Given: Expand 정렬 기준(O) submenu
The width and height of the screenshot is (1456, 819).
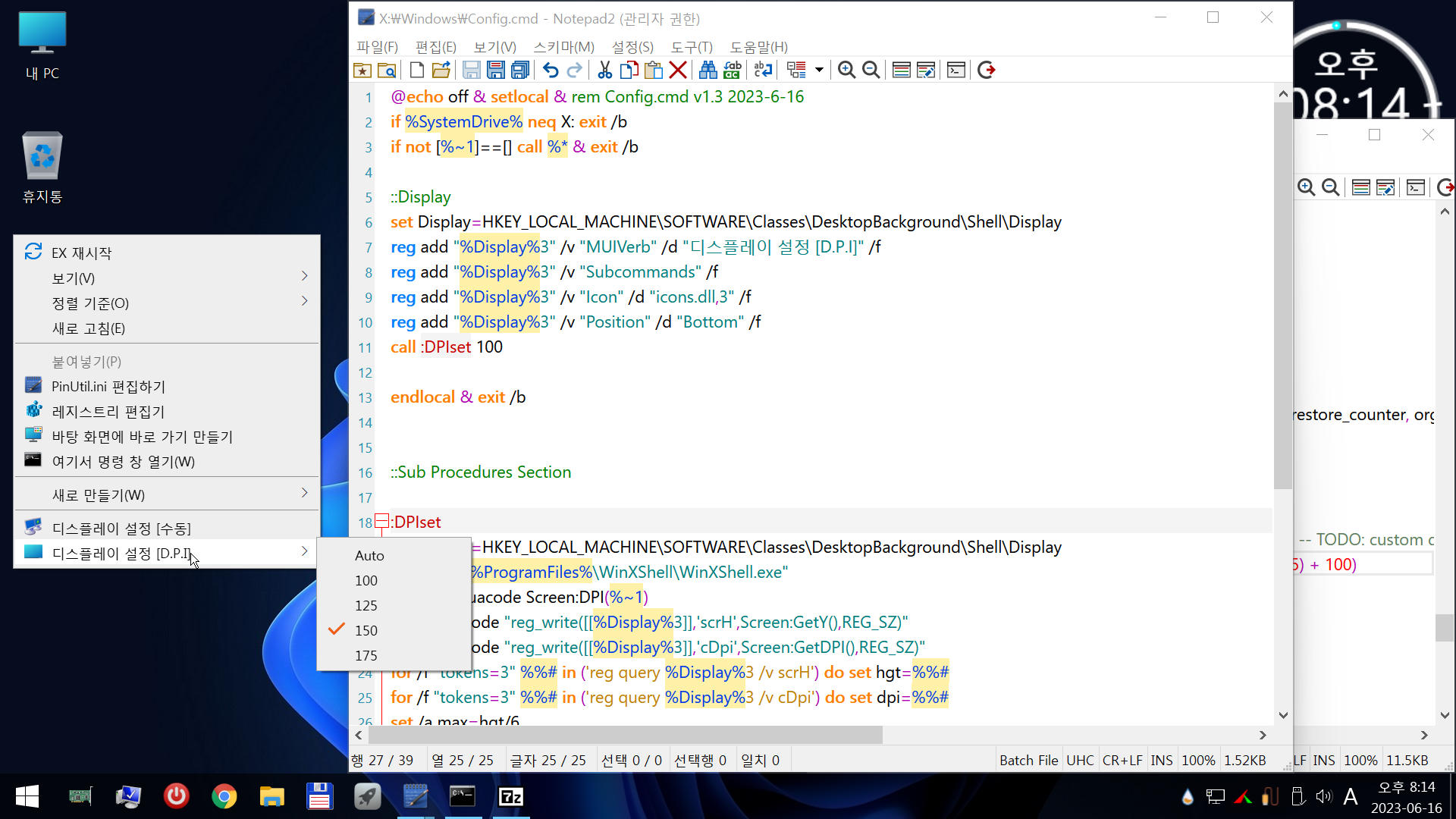Looking at the screenshot, I should [167, 303].
